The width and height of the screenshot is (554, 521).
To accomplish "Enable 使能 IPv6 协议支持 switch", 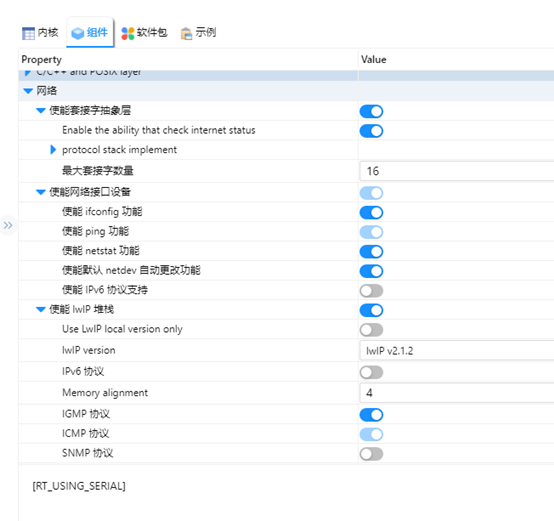I will [371, 291].
